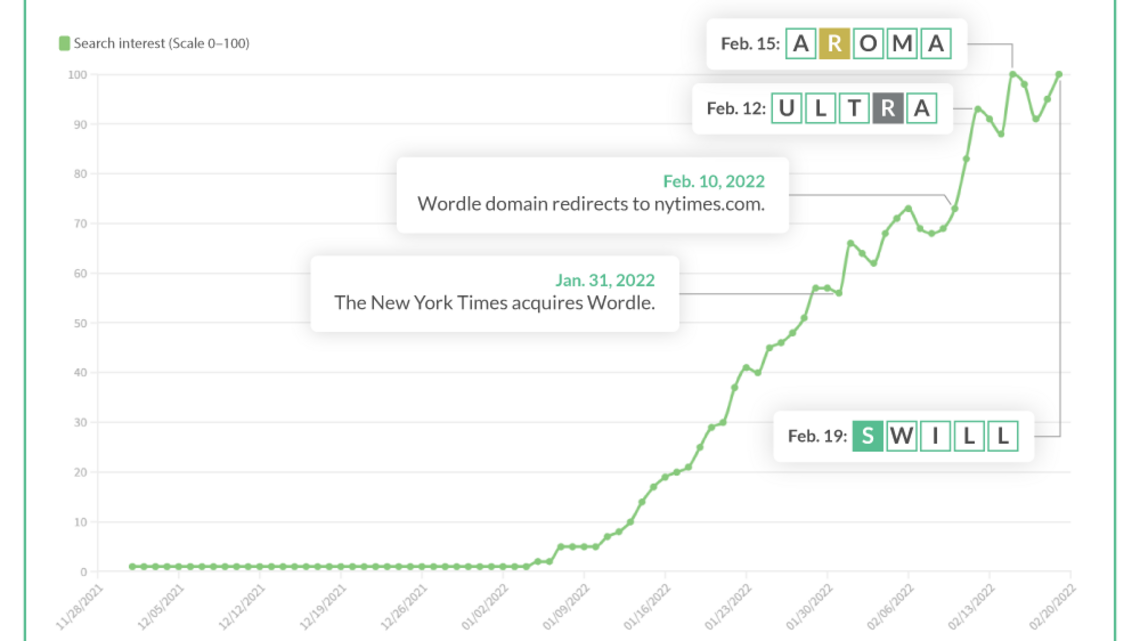Screen dimensions: 1140x641
Task: Click the green S tile in SWILL
Action: tap(867, 436)
